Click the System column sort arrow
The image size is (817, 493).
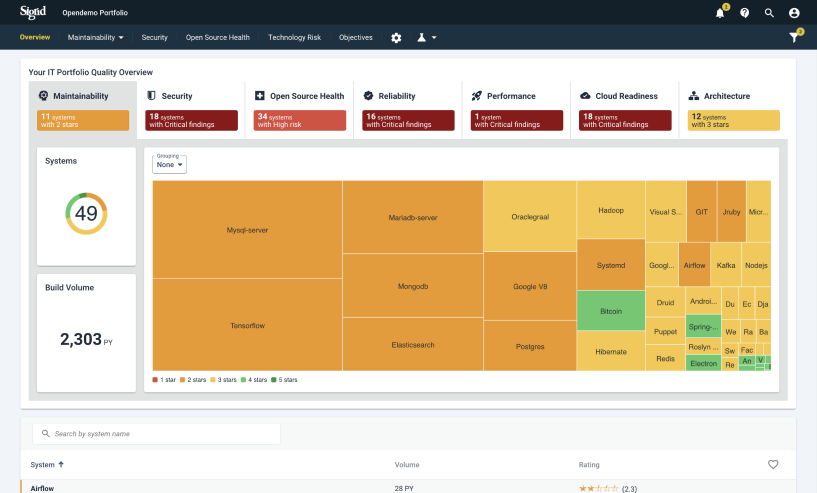pyautogui.click(x=61, y=464)
